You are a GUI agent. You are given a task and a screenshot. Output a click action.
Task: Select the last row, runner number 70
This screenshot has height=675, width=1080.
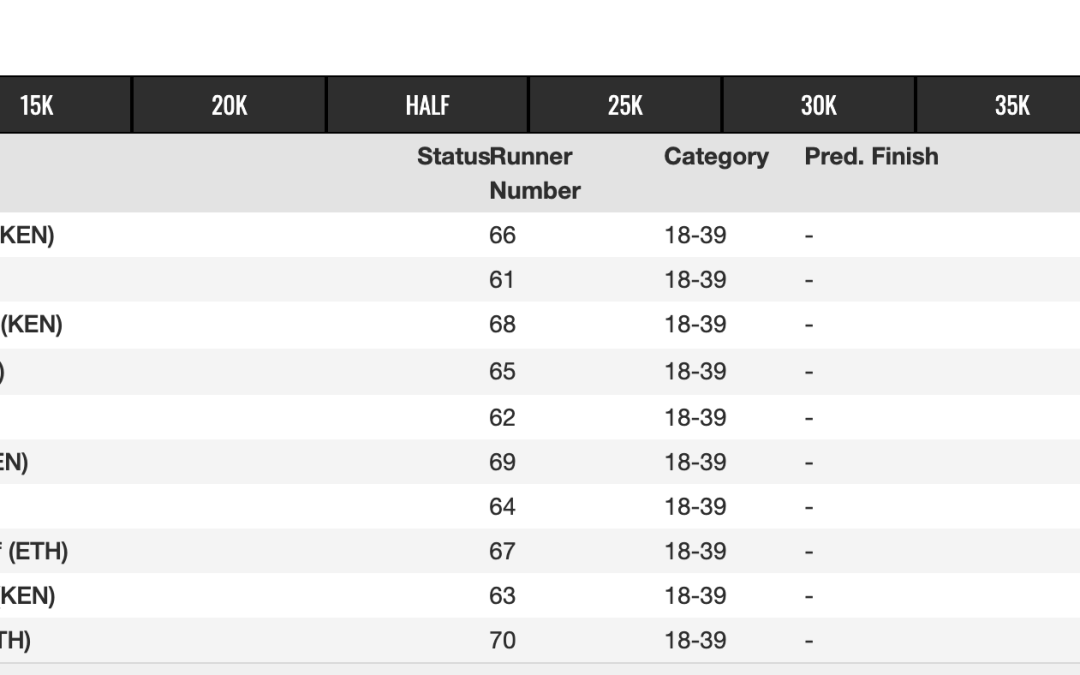tap(502, 640)
